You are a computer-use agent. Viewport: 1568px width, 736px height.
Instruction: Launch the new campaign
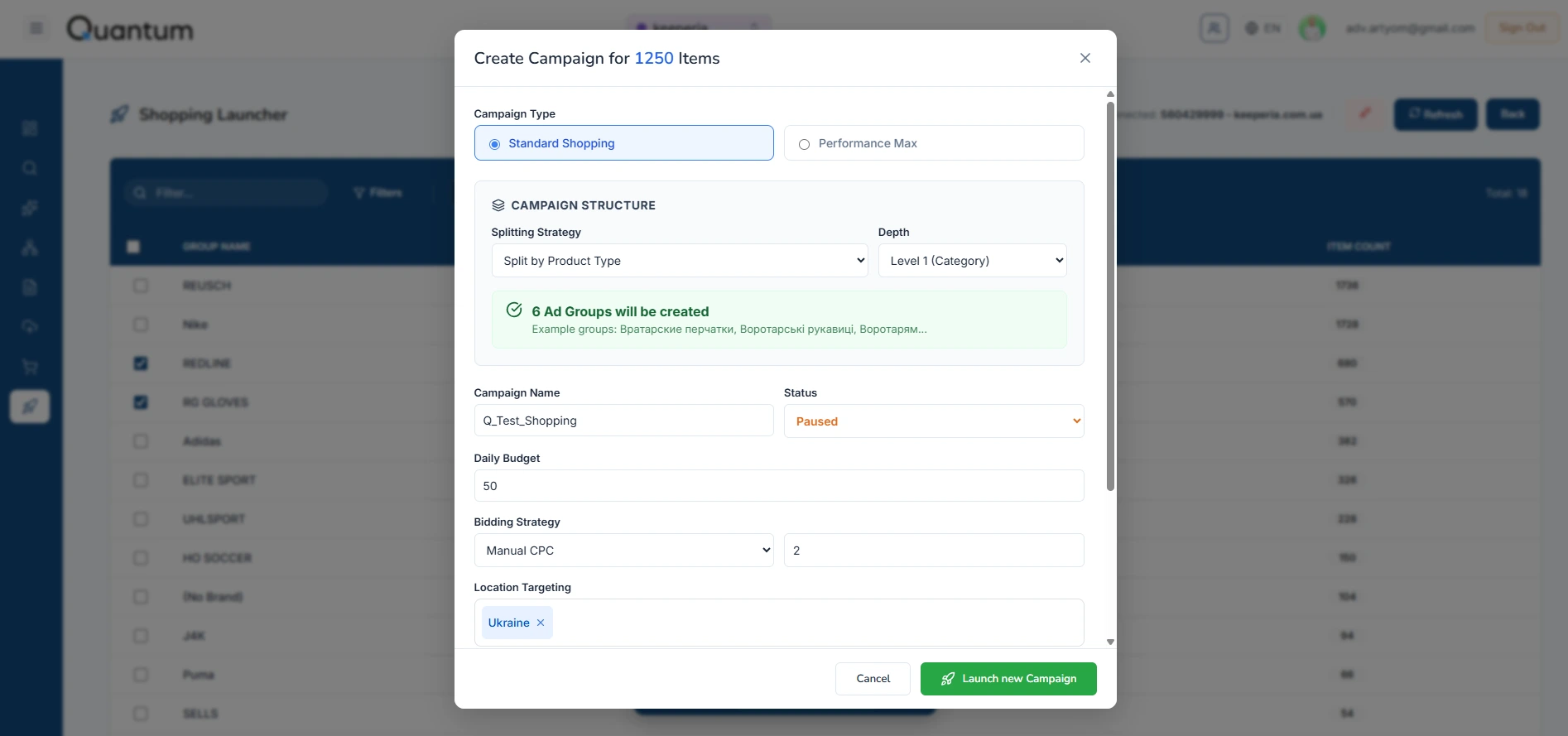[1008, 679]
